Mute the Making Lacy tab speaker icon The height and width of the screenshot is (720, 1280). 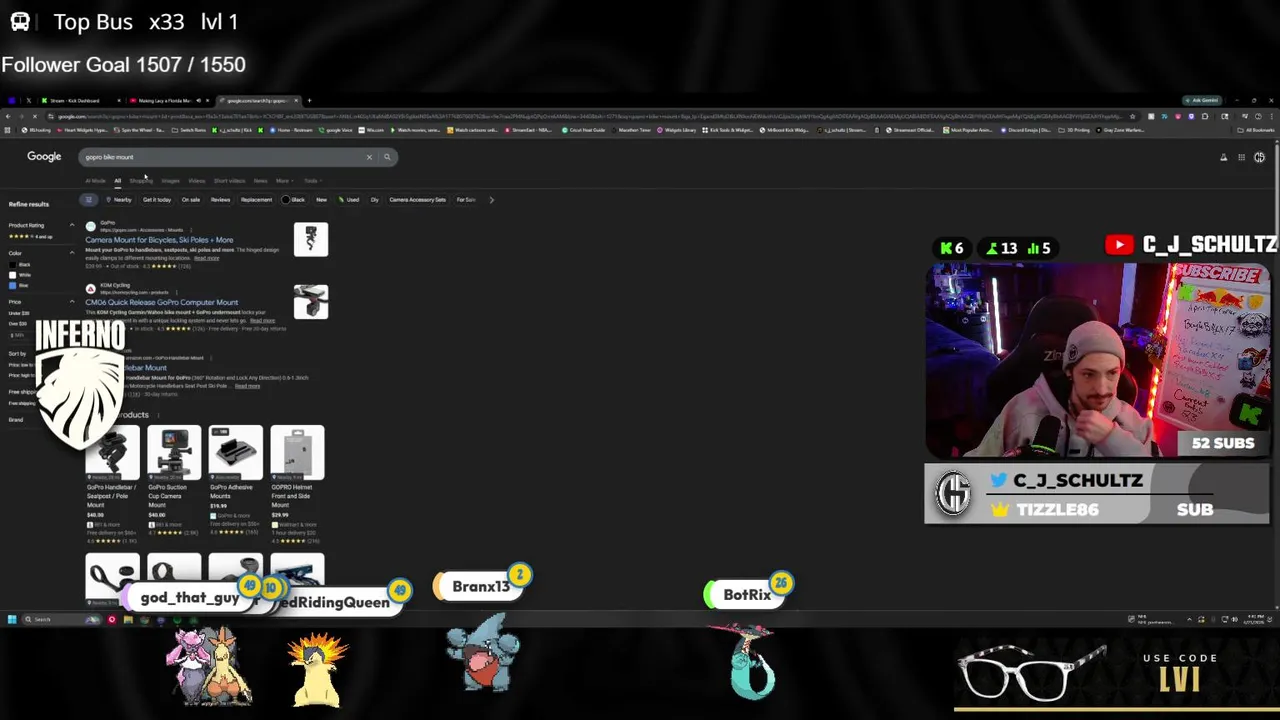point(198,100)
